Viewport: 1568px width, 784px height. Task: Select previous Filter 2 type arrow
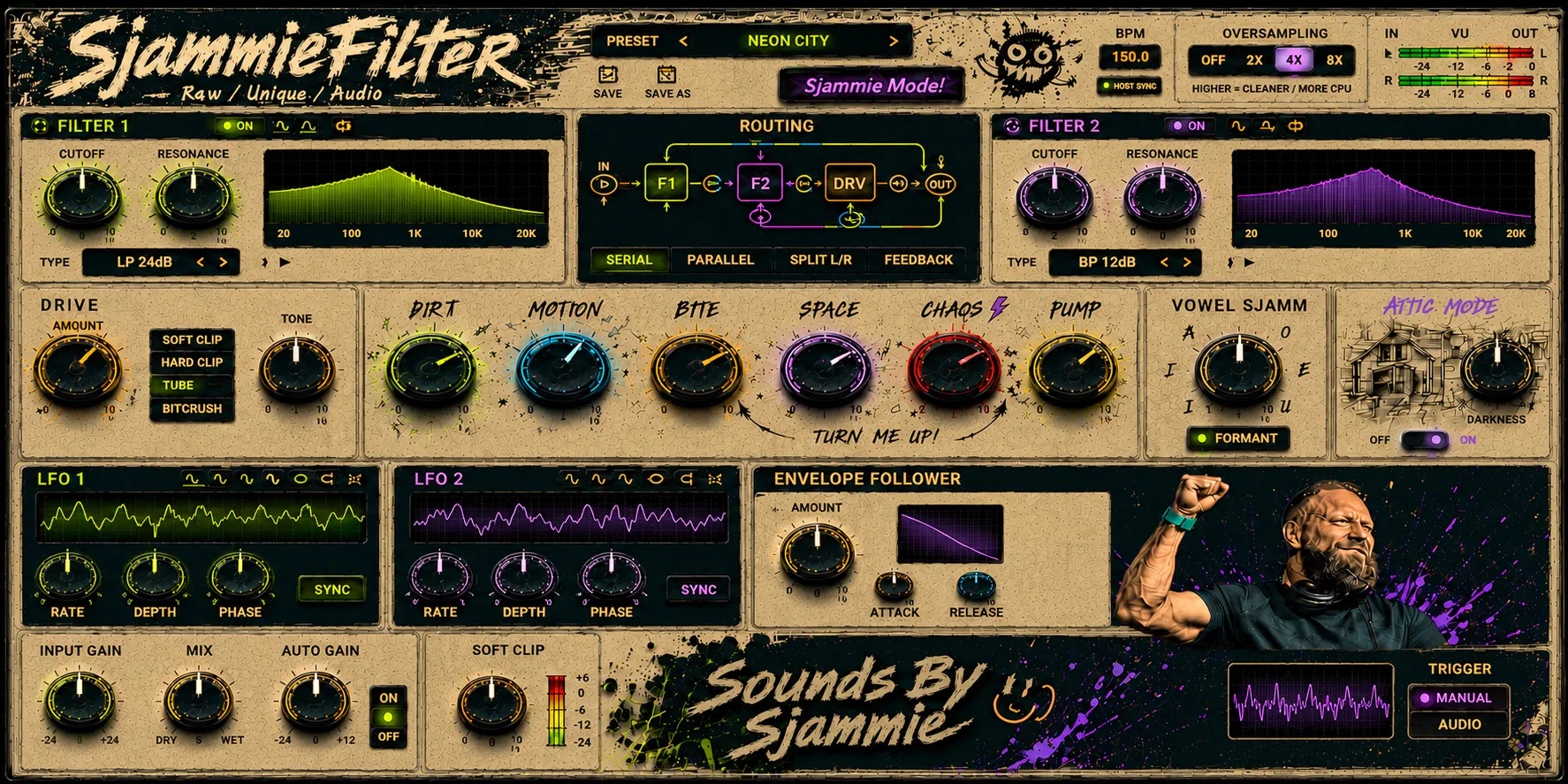click(x=1165, y=262)
